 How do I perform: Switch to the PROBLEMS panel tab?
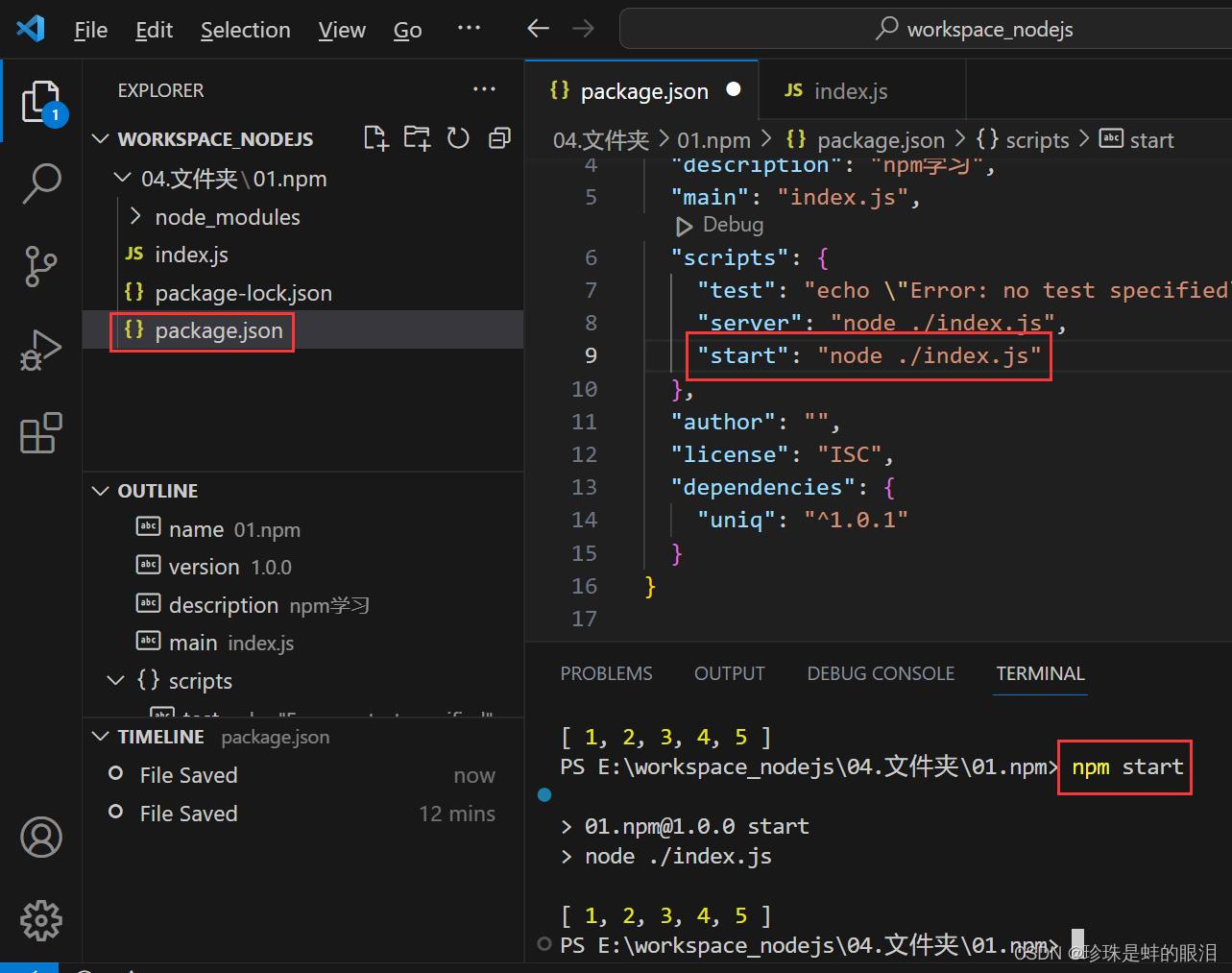(606, 673)
